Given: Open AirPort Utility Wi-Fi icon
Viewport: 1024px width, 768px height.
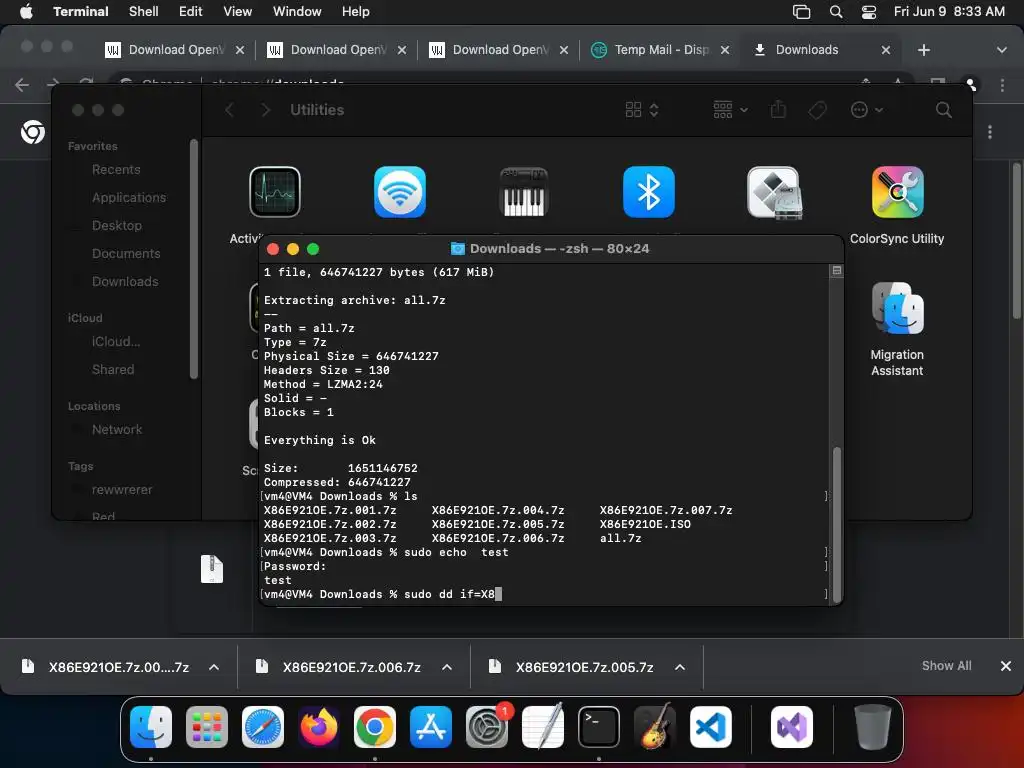Looking at the screenshot, I should [400, 192].
